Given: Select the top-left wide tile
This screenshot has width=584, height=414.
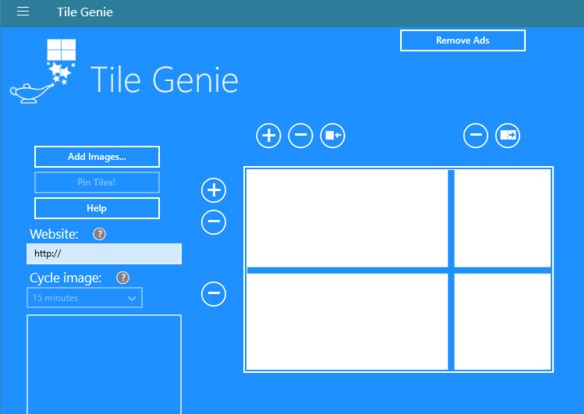Looking at the screenshot, I should pyautogui.click(x=347, y=218).
